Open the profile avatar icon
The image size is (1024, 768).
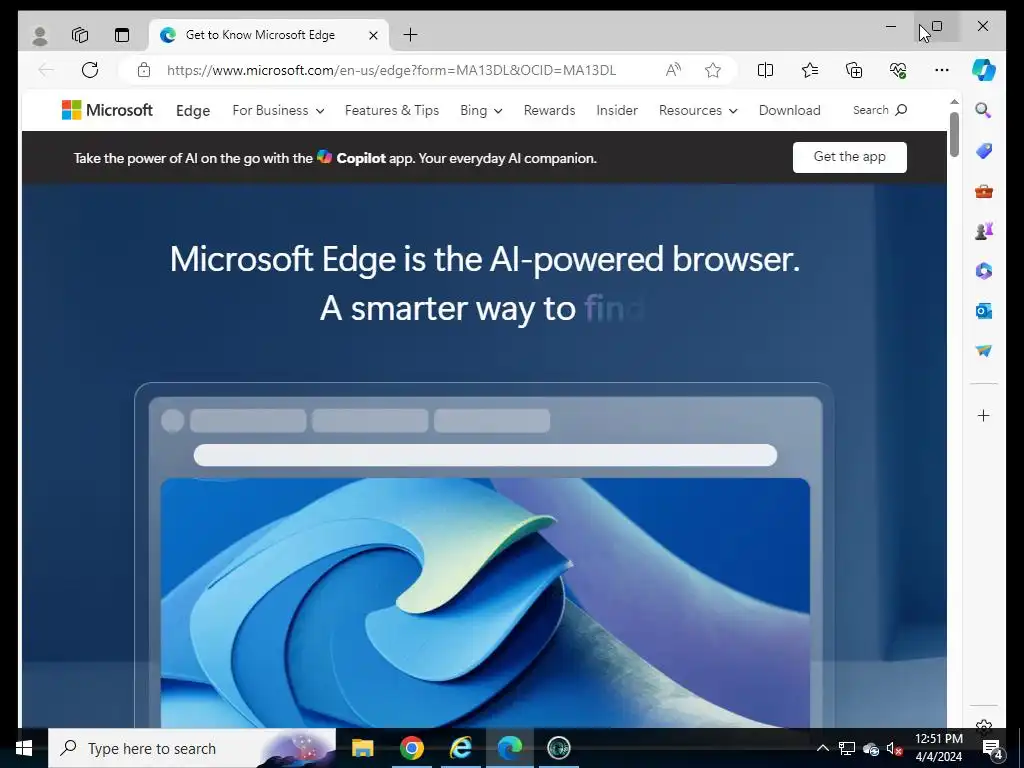pos(40,35)
